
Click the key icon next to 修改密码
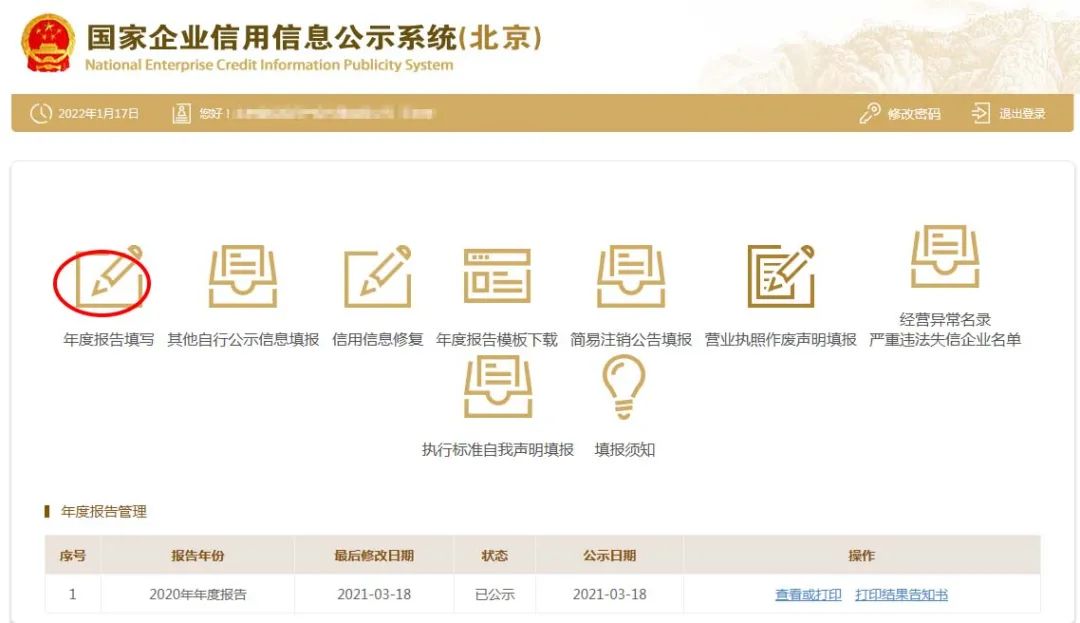coord(869,113)
